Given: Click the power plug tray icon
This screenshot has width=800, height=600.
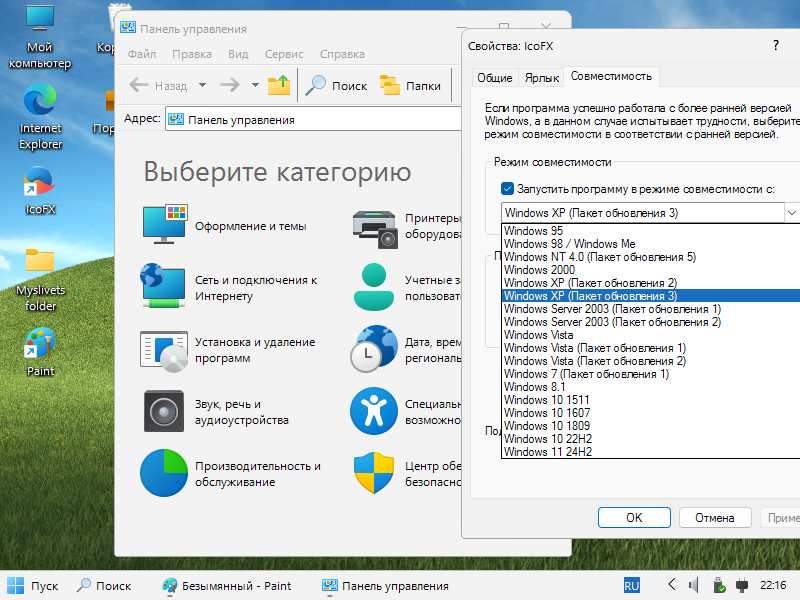Looking at the screenshot, I should [742, 585].
